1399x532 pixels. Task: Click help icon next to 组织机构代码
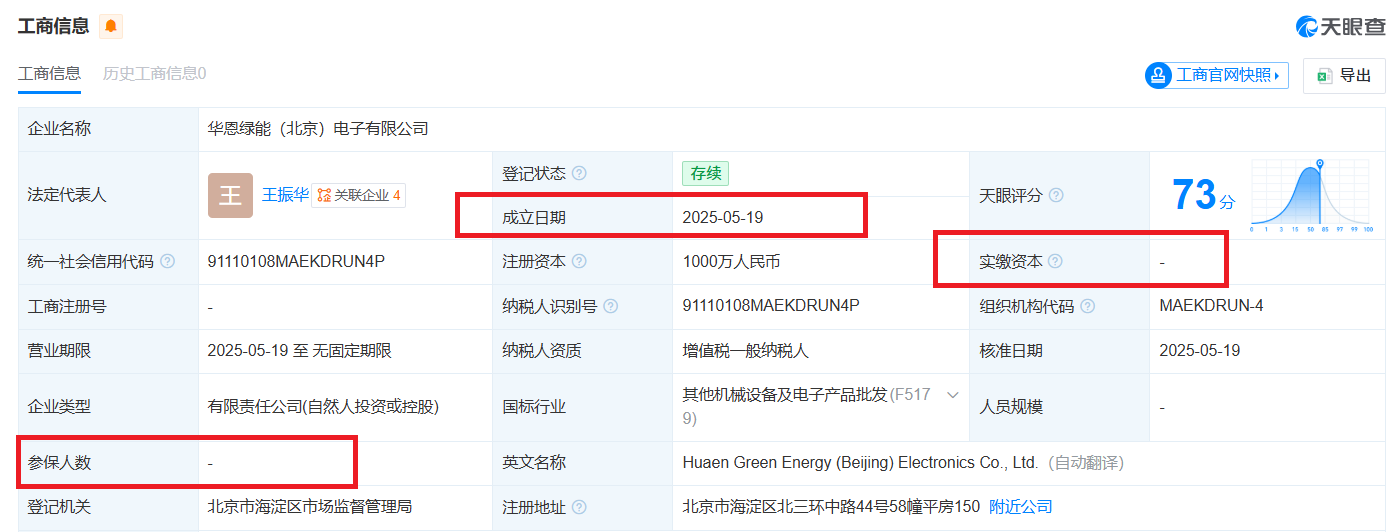[x=1087, y=306]
